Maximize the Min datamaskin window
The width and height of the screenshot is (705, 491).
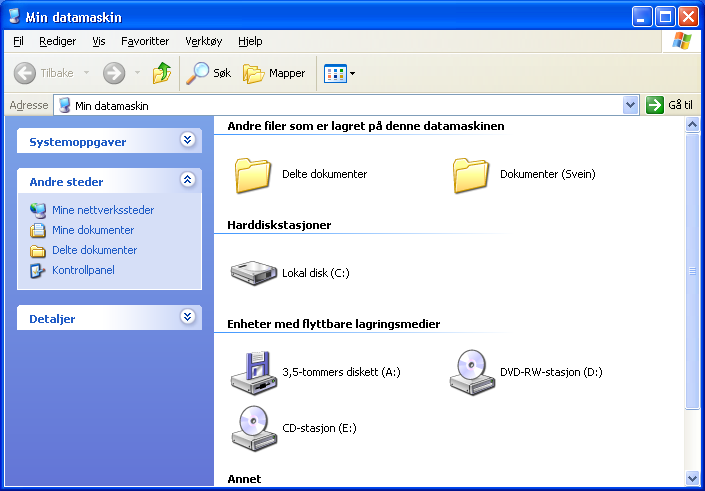tap(665, 17)
